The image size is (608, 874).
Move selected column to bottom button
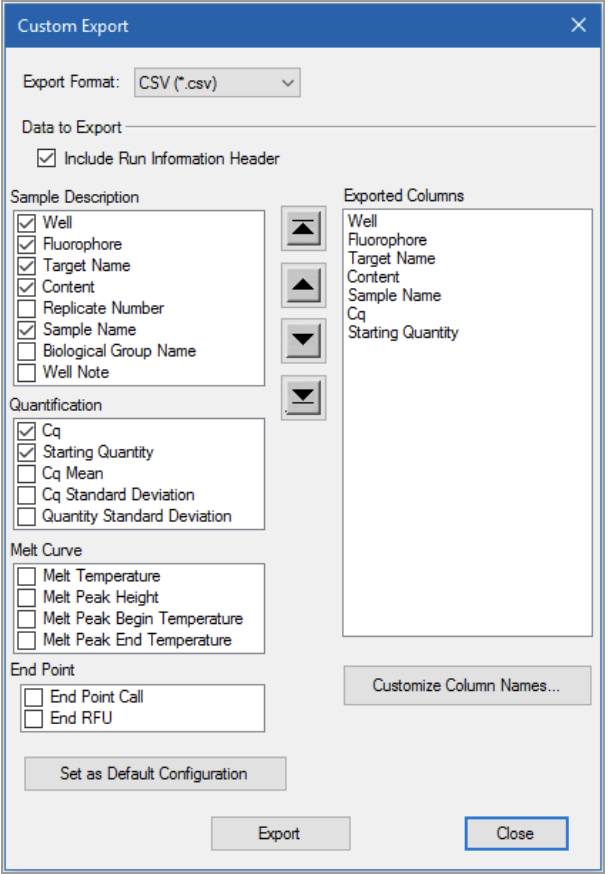303,397
